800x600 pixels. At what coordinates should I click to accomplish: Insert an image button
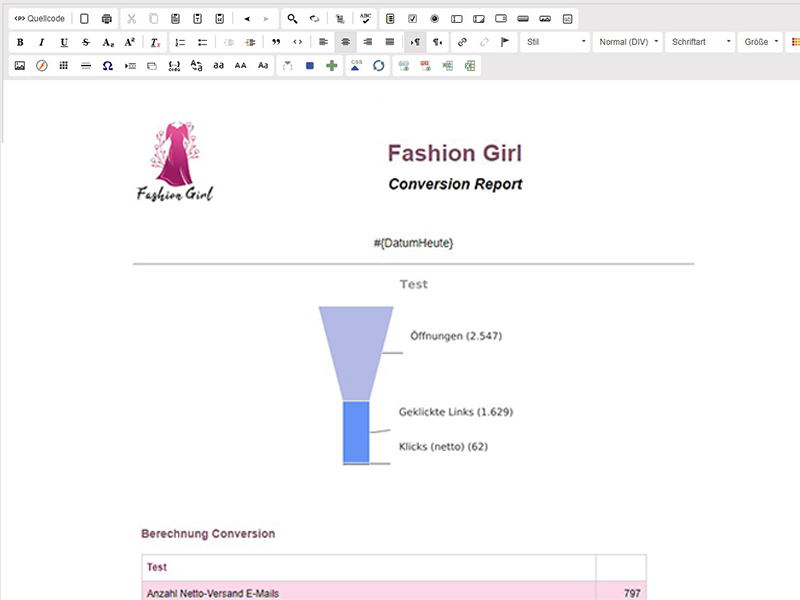(x=545, y=19)
